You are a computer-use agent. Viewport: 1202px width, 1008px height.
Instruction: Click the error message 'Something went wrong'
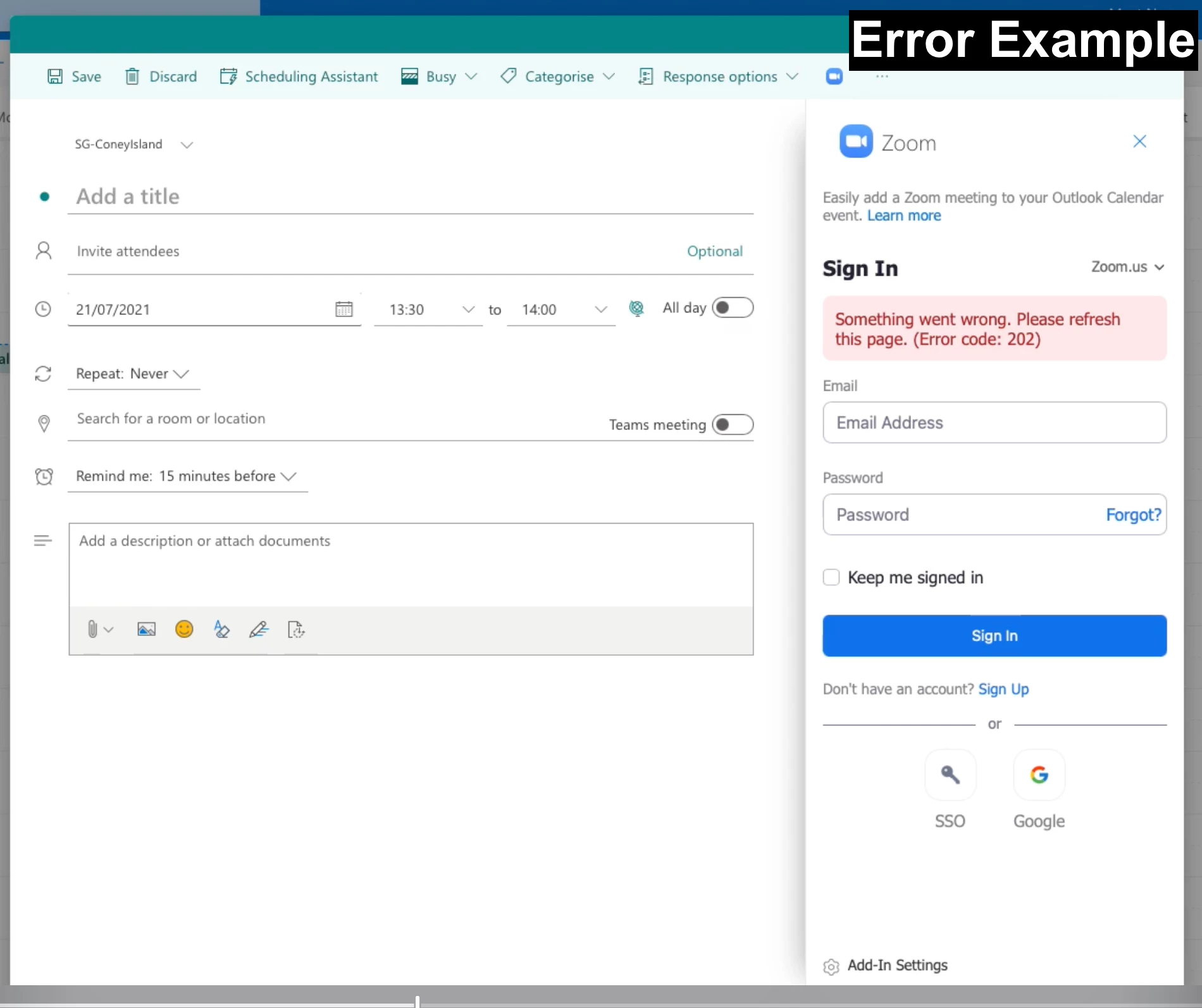994,329
